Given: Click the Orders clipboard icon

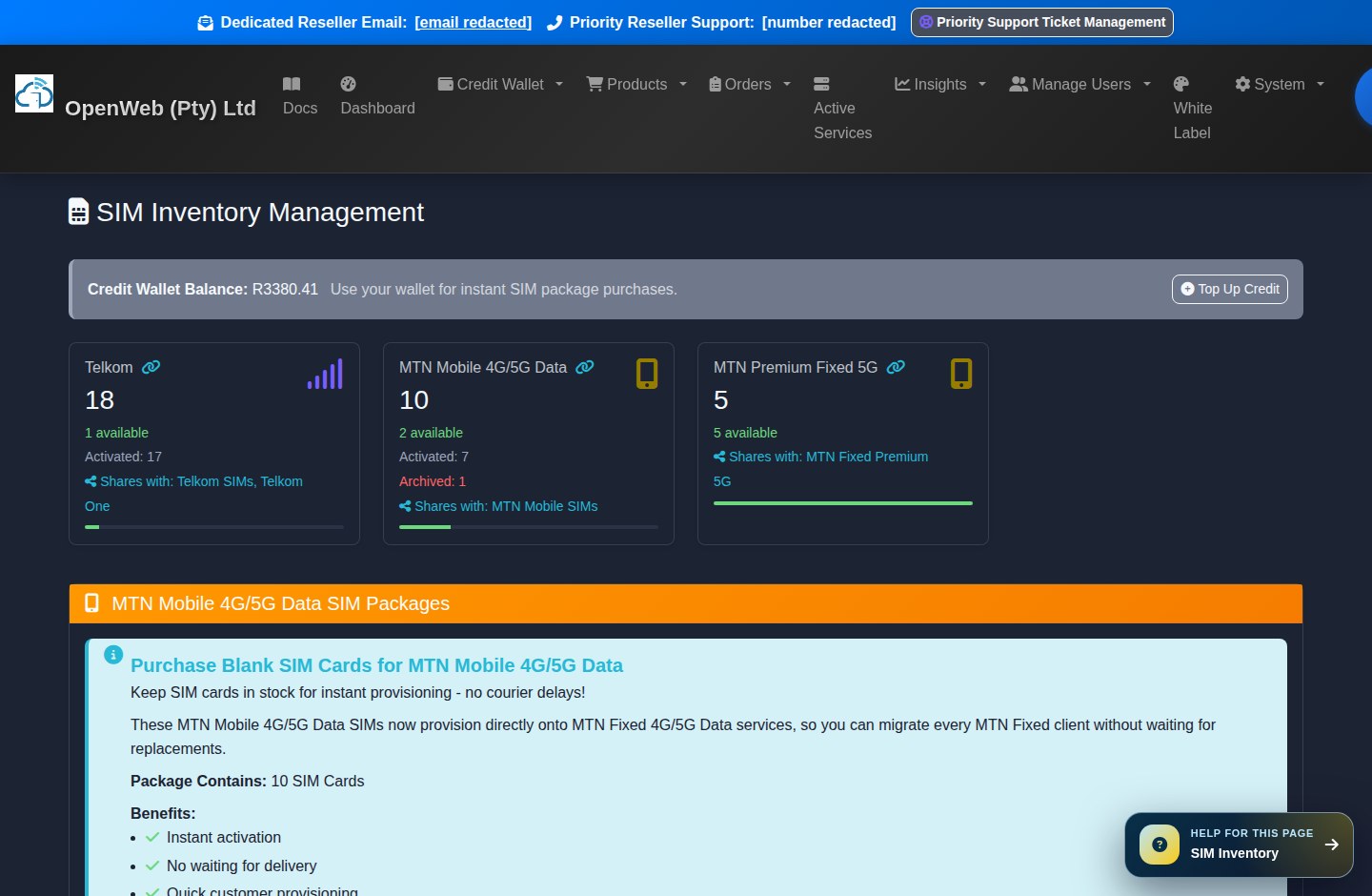Looking at the screenshot, I should point(715,84).
